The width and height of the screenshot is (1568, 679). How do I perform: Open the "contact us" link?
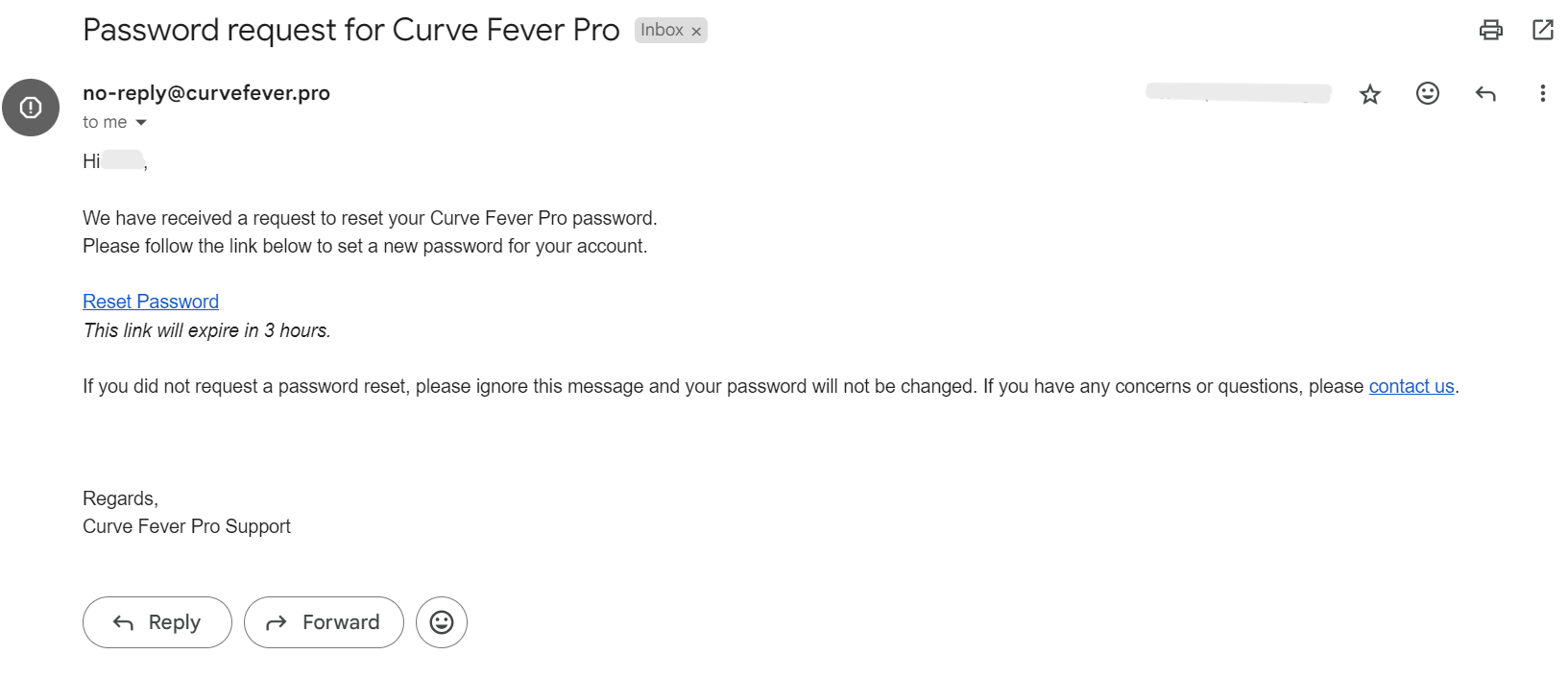[x=1411, y=386]
